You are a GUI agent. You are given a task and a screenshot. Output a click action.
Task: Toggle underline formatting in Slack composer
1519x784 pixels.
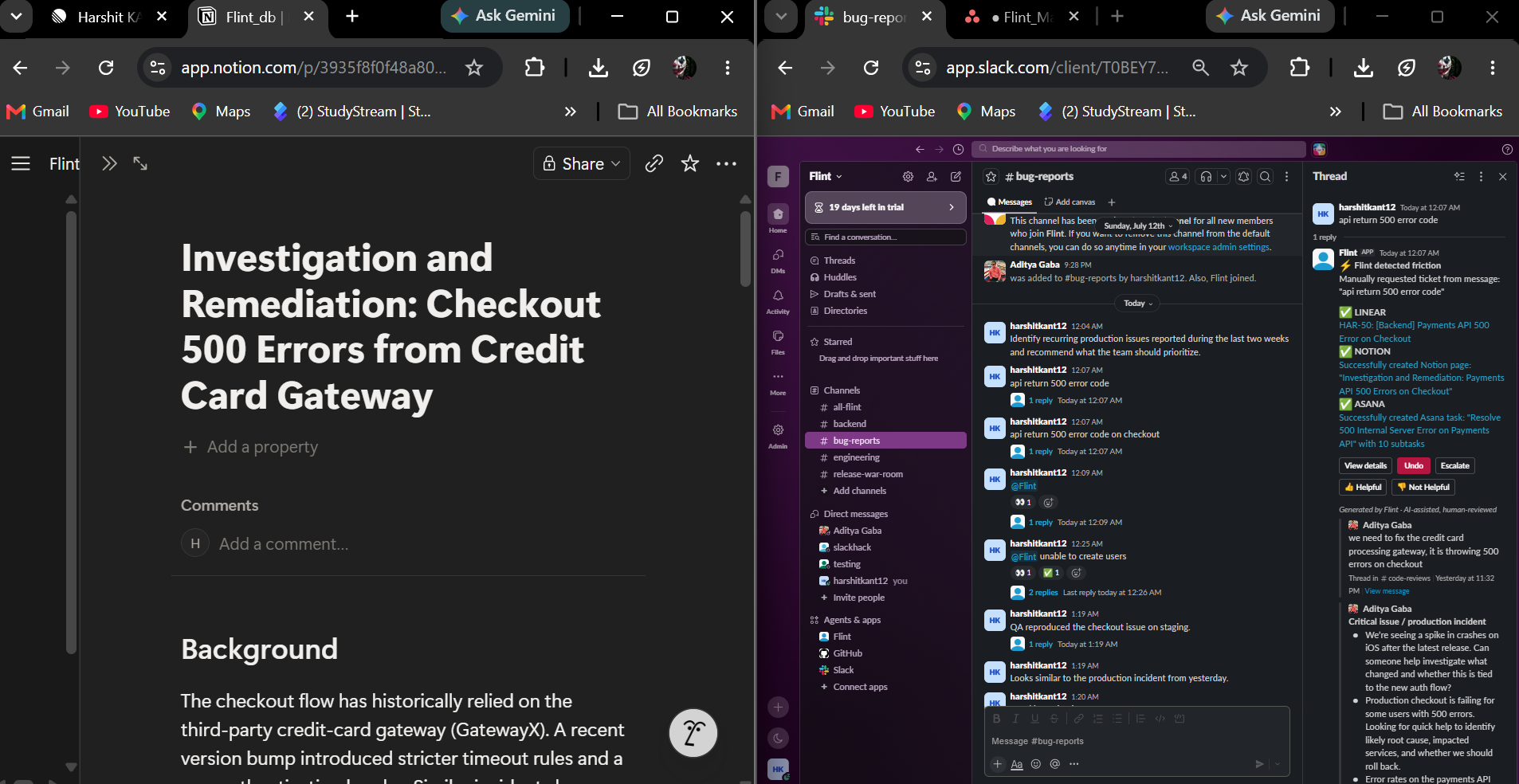[x=1034, y=718]
